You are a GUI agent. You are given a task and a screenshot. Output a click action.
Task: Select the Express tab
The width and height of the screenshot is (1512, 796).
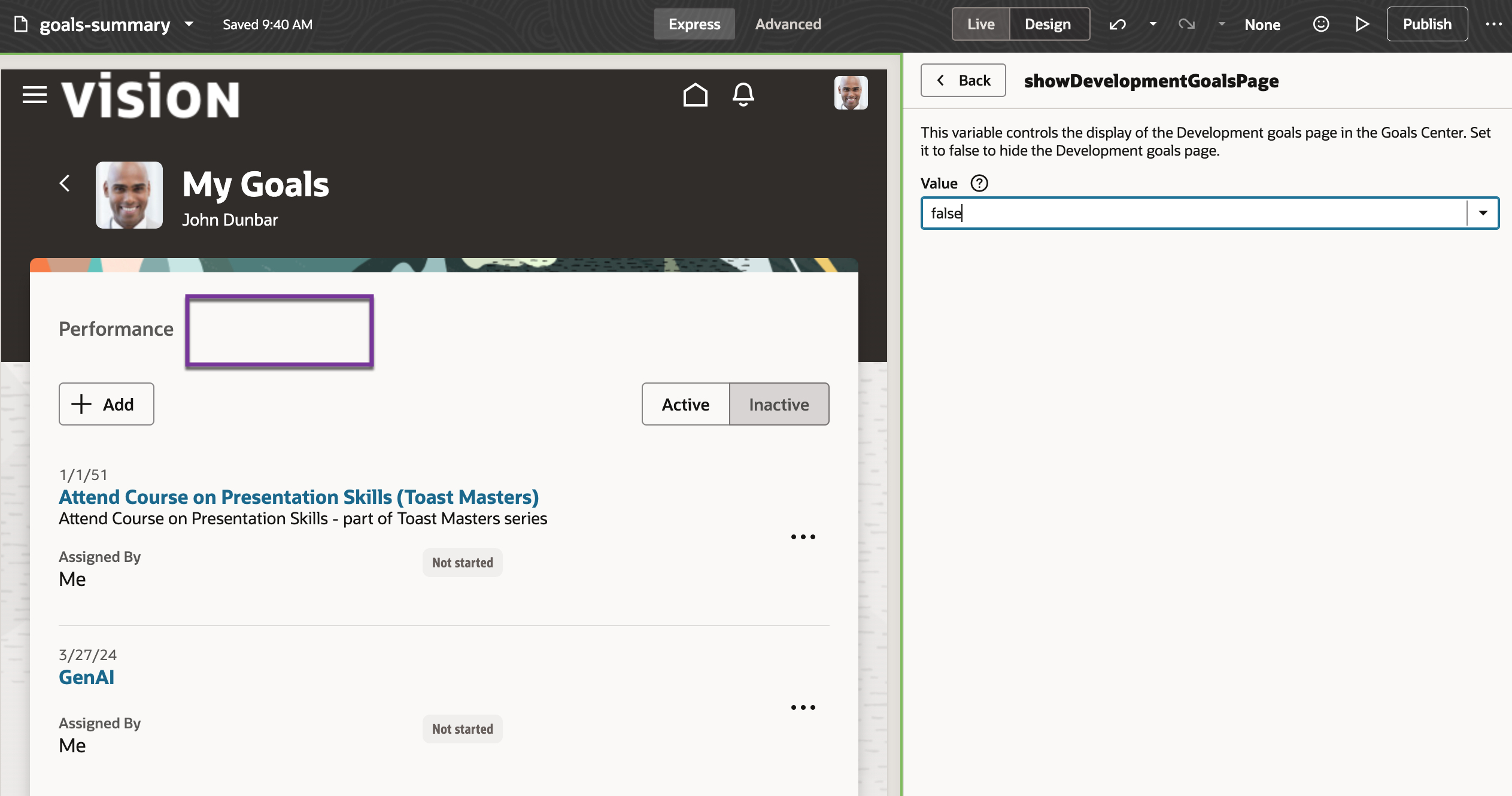pyautogui.click(x=694, y=25)
